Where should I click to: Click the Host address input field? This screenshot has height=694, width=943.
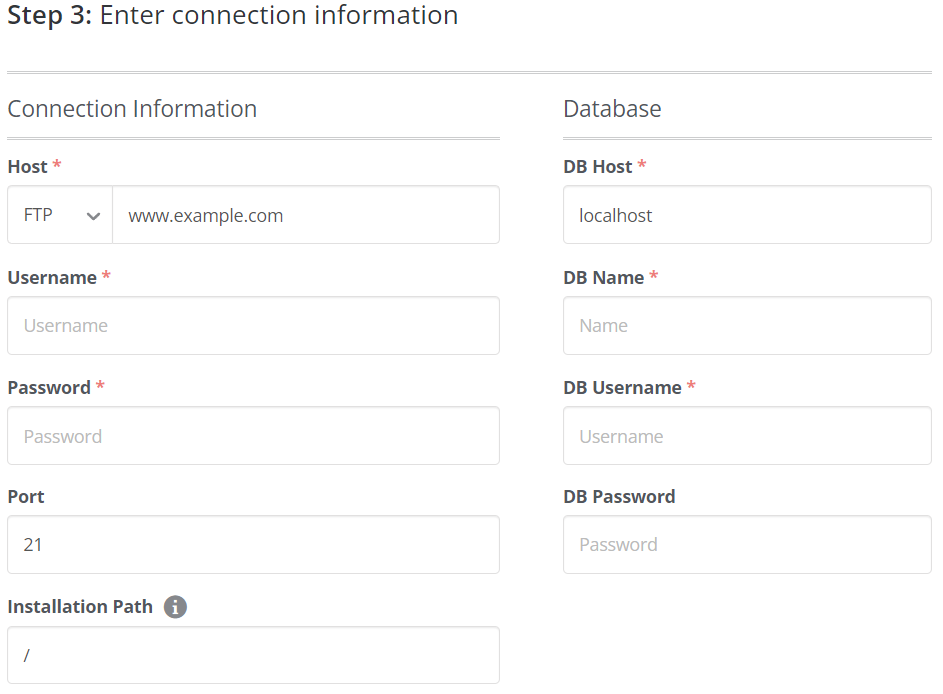305,215
